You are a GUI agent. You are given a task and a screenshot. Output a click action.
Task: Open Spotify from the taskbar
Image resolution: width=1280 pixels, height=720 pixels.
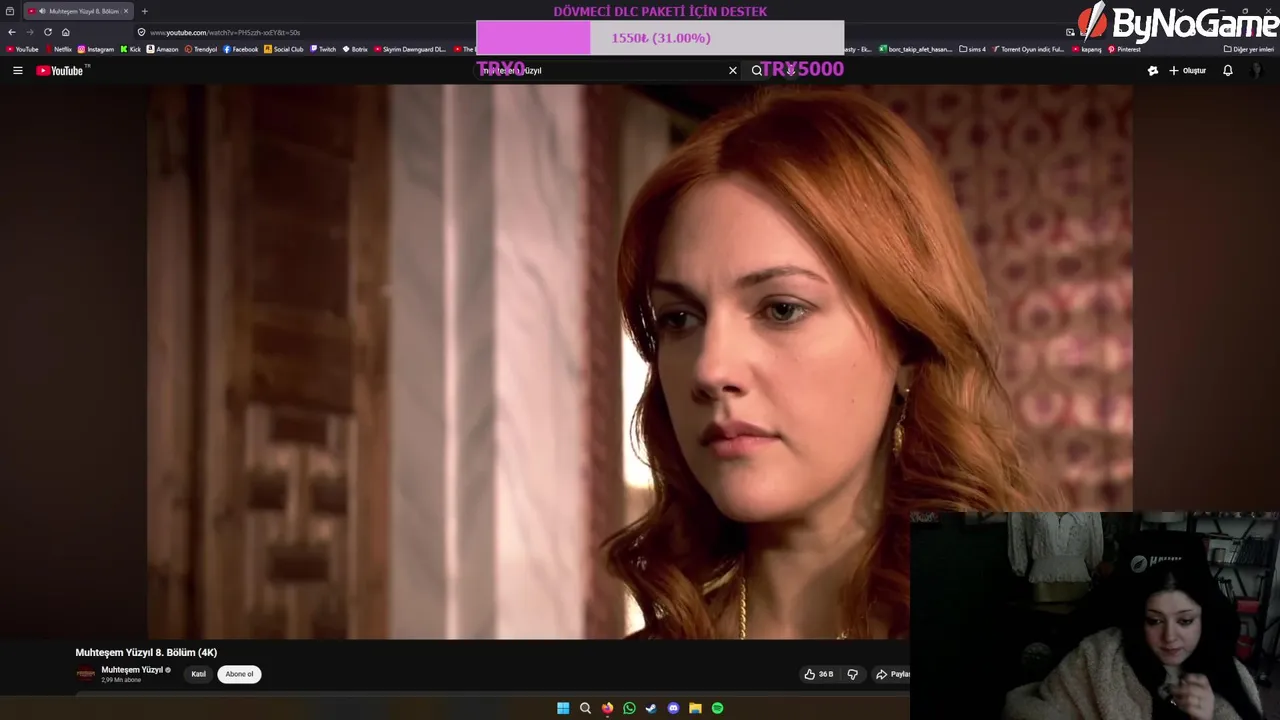point(717,708)
